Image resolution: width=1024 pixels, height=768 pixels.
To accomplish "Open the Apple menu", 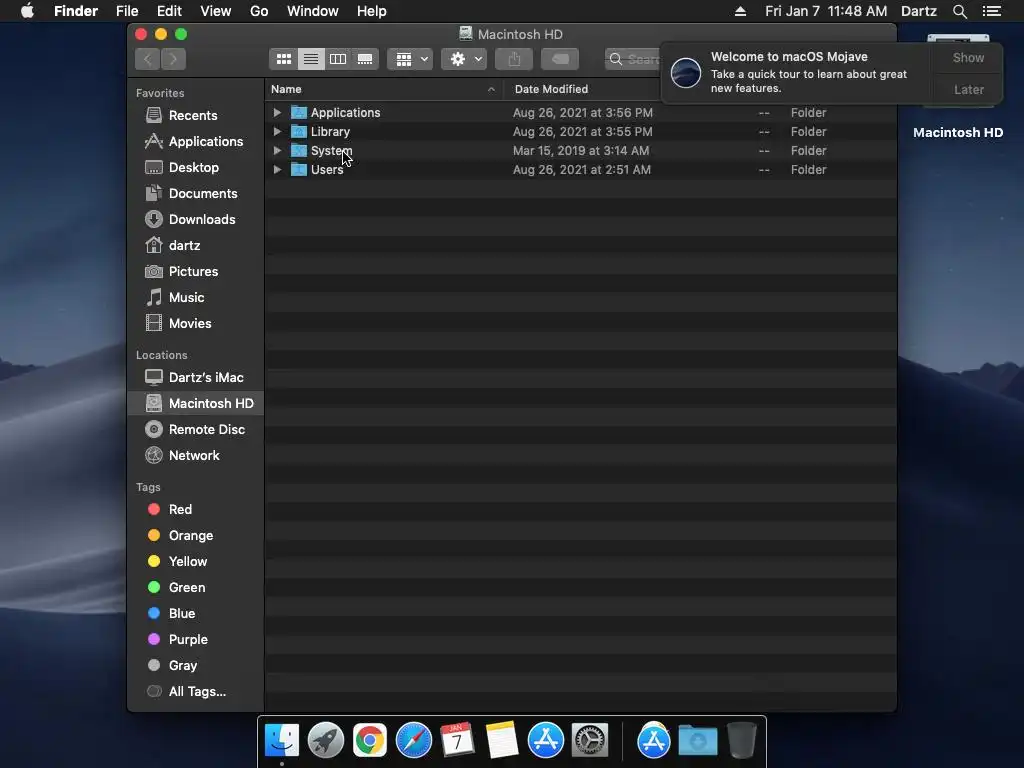I will [x=27, y=11].
